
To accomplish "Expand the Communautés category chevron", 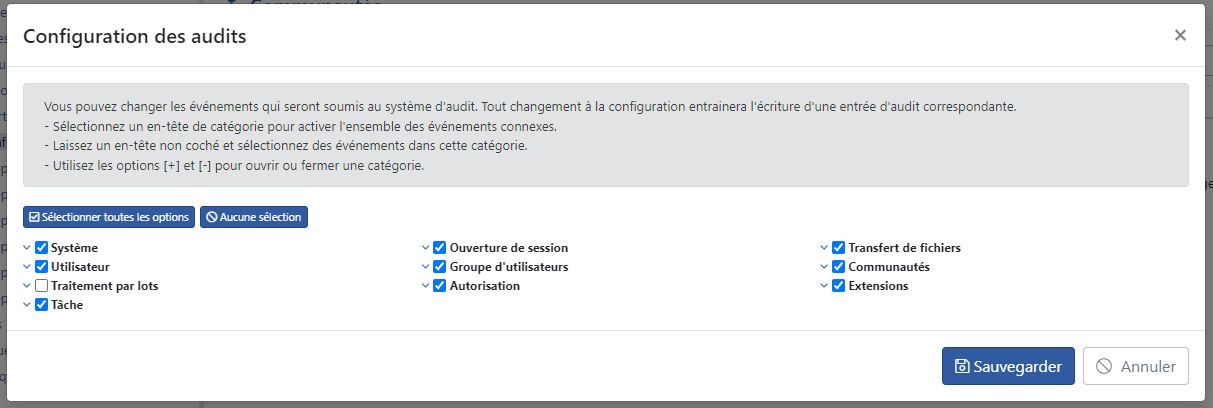I will (x=824, y=266).
